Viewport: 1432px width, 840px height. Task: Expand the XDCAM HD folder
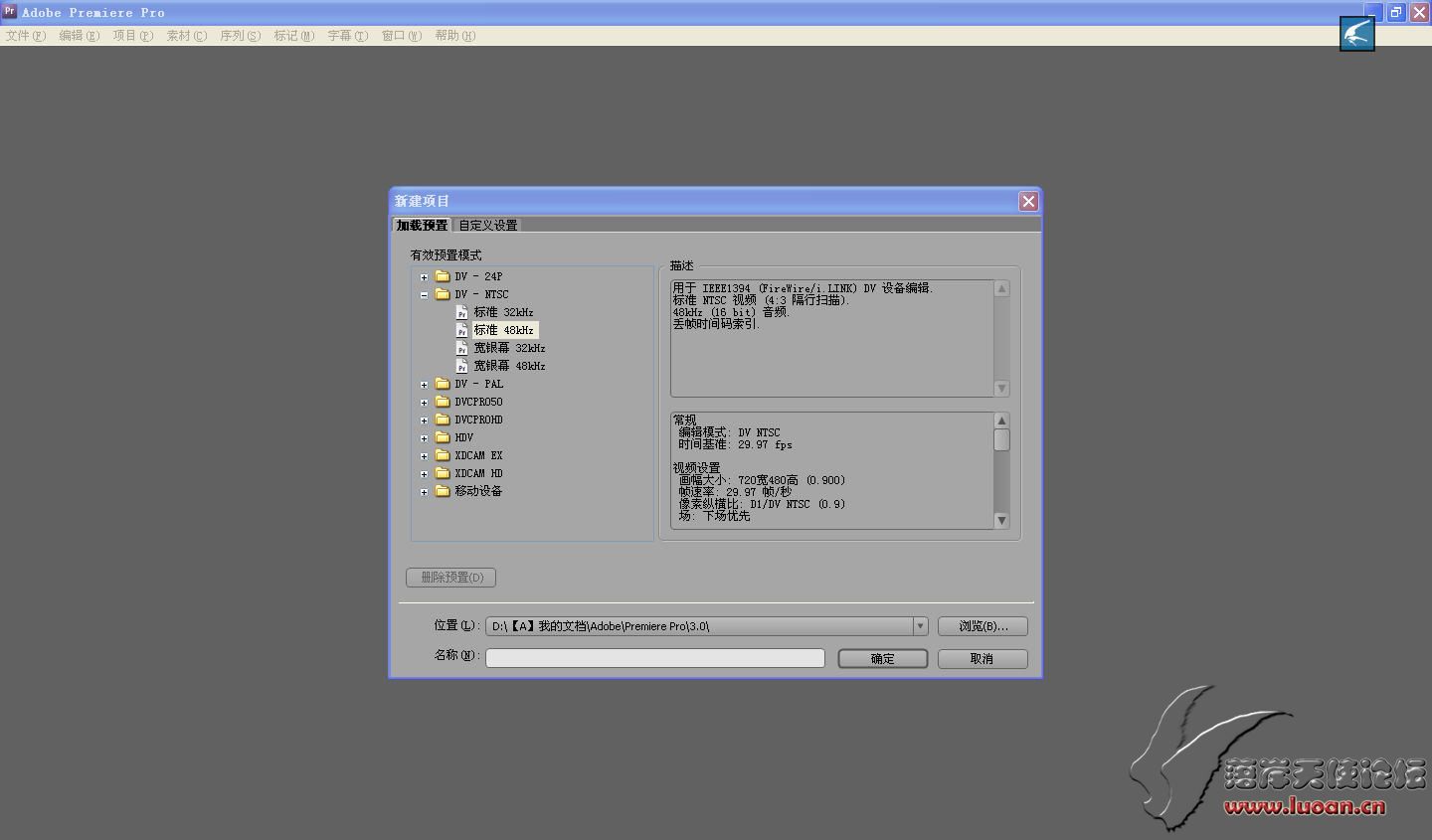pos(424,474)
